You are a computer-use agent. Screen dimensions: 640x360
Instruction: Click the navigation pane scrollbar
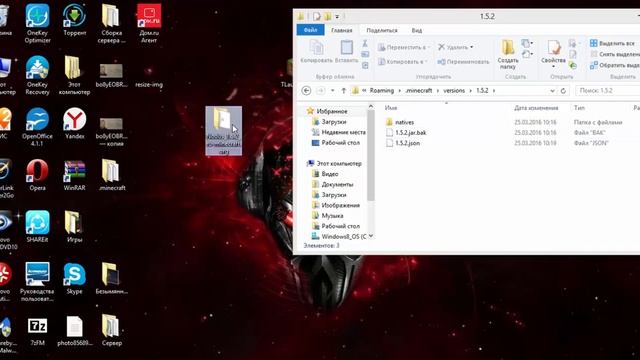[x=371, y=155]
